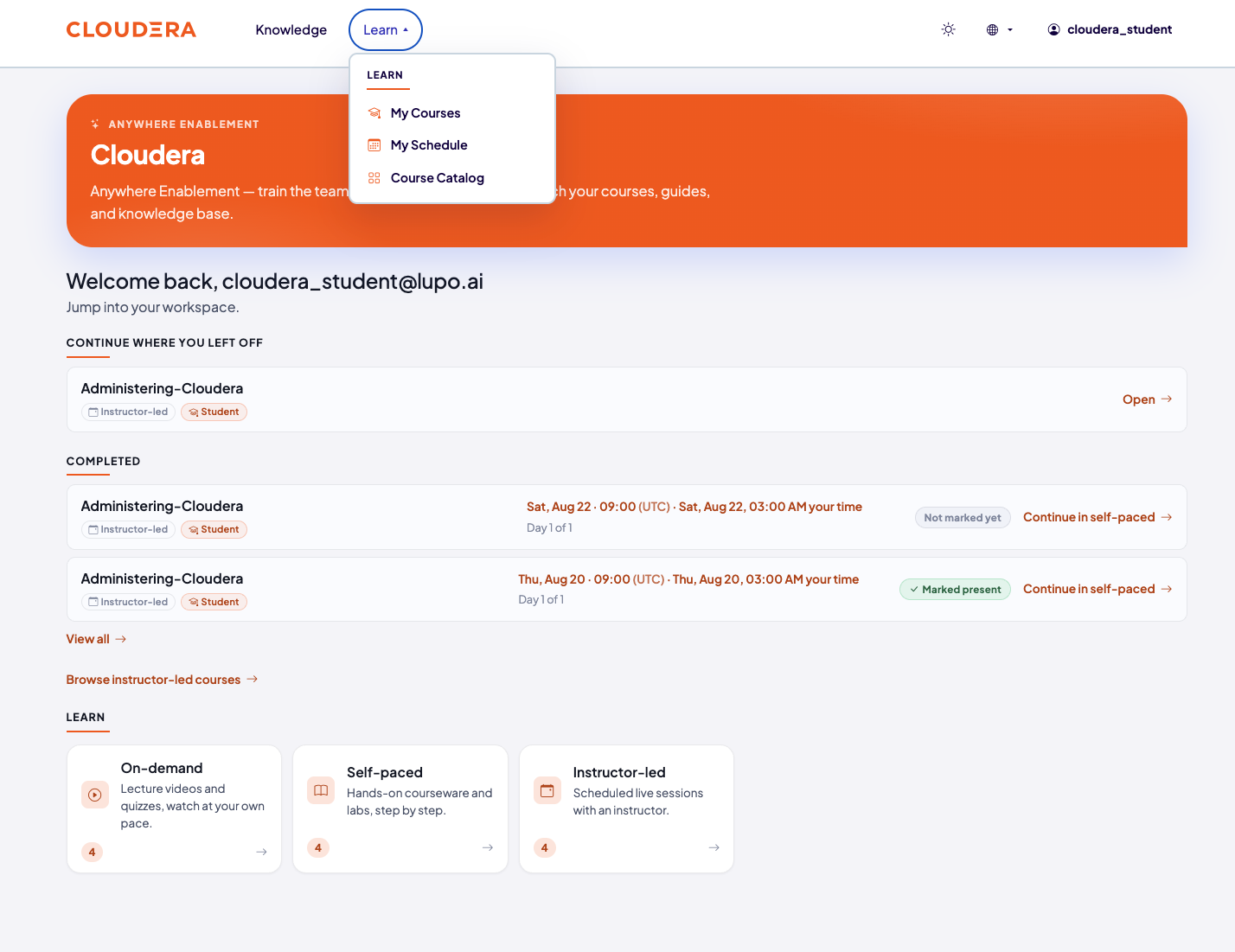Click the user avatar icon
Image resolution: width=1235 pixels, height=952 pixels.
tap(1053, 29)
